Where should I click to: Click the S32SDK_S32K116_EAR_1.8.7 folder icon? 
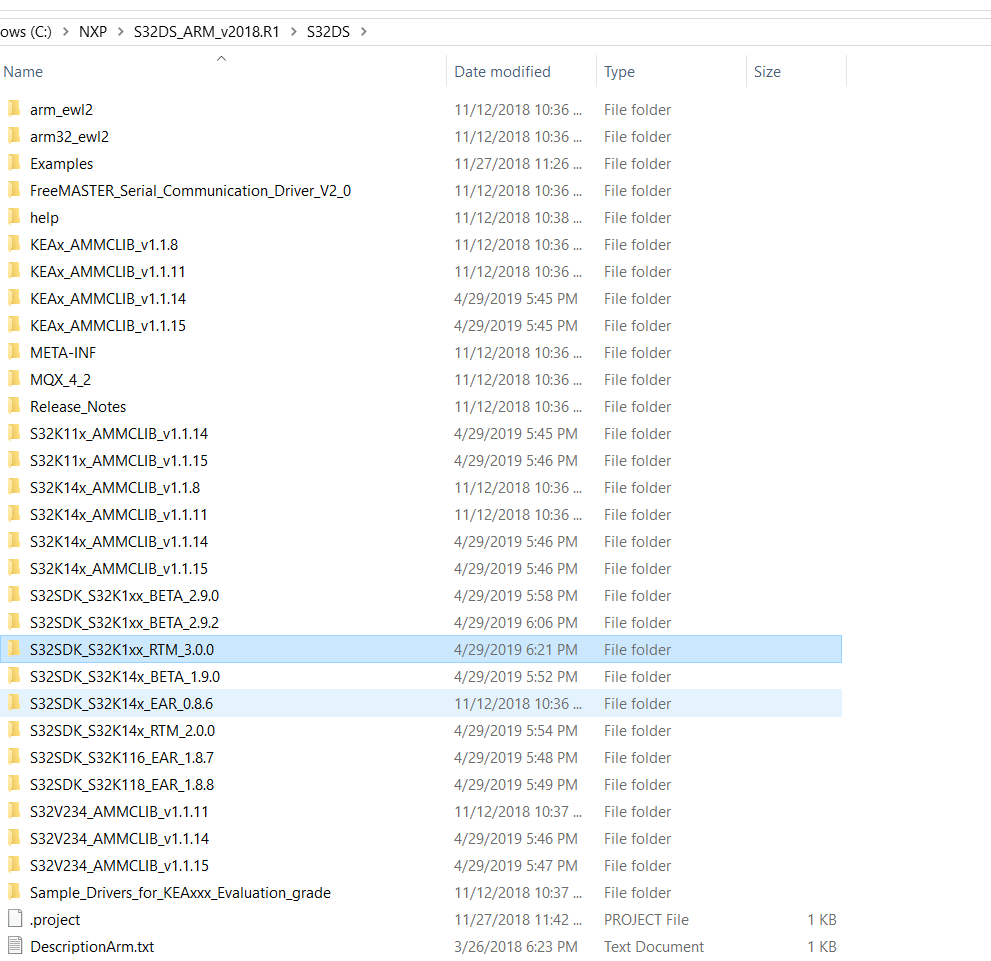tap(15, 757)
